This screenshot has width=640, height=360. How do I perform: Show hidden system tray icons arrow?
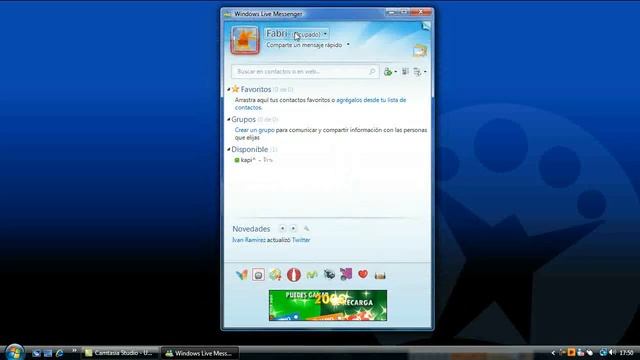(553, 353)
